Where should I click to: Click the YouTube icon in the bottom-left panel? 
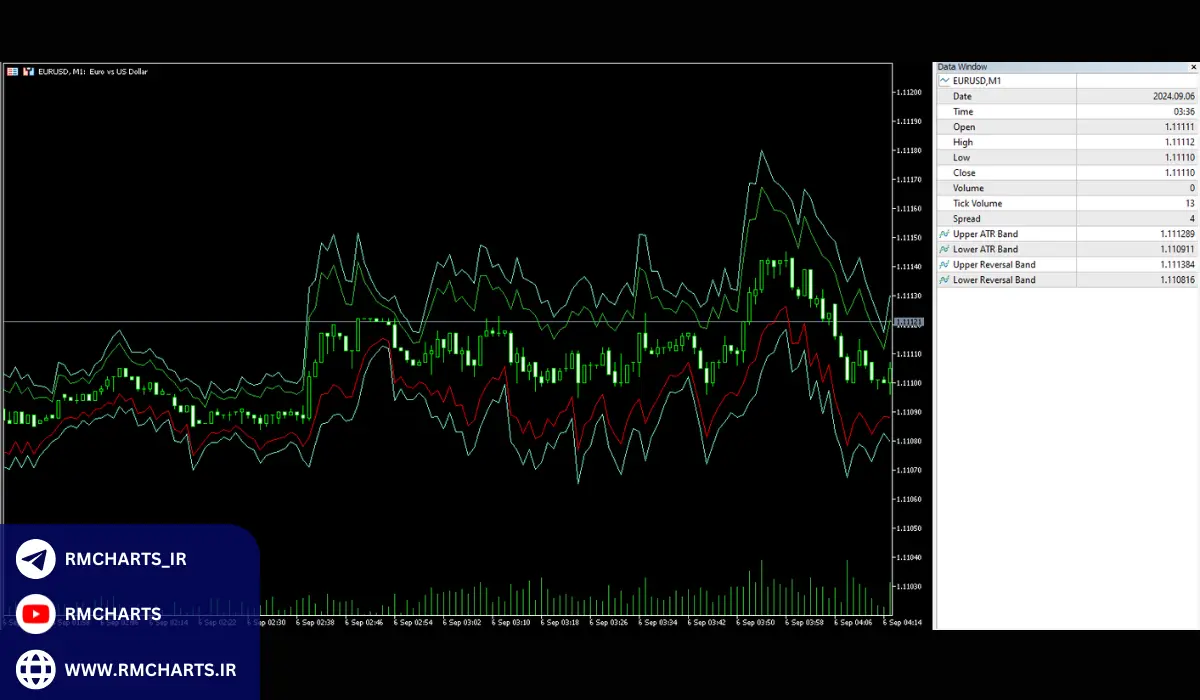[34, 614]
